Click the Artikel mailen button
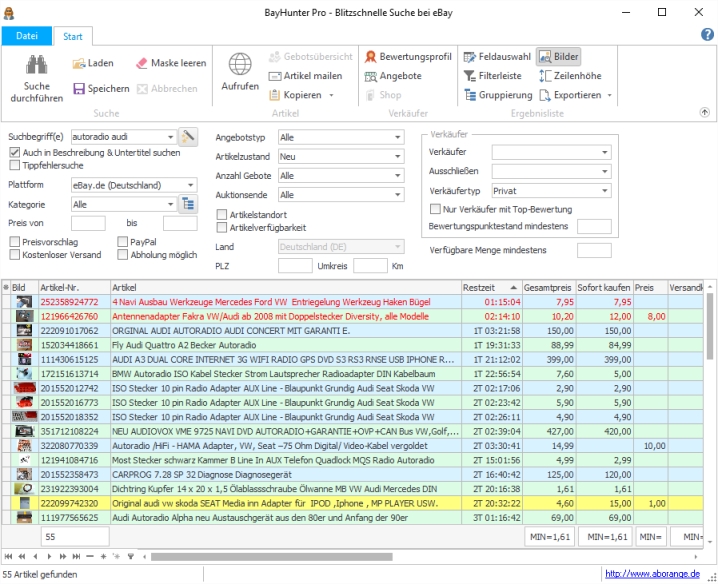Image resolution: width=718 pixels, height=584 pixels. [306, 76]
